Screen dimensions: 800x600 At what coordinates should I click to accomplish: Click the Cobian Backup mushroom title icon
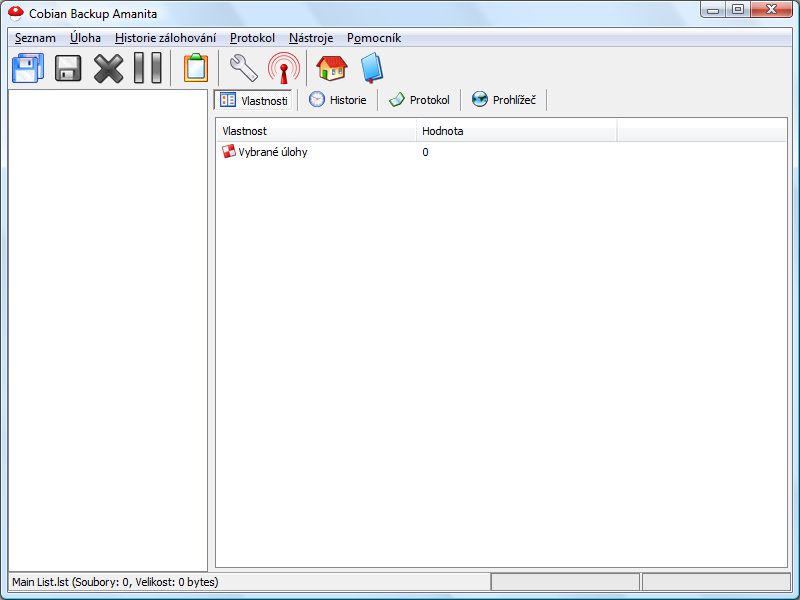(x=15, y=13)
